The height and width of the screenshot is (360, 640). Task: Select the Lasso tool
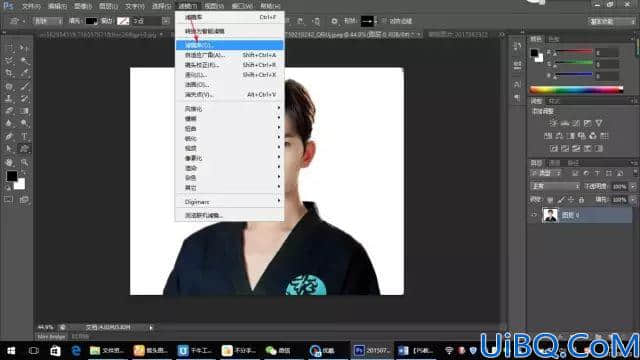coord(9,61)
